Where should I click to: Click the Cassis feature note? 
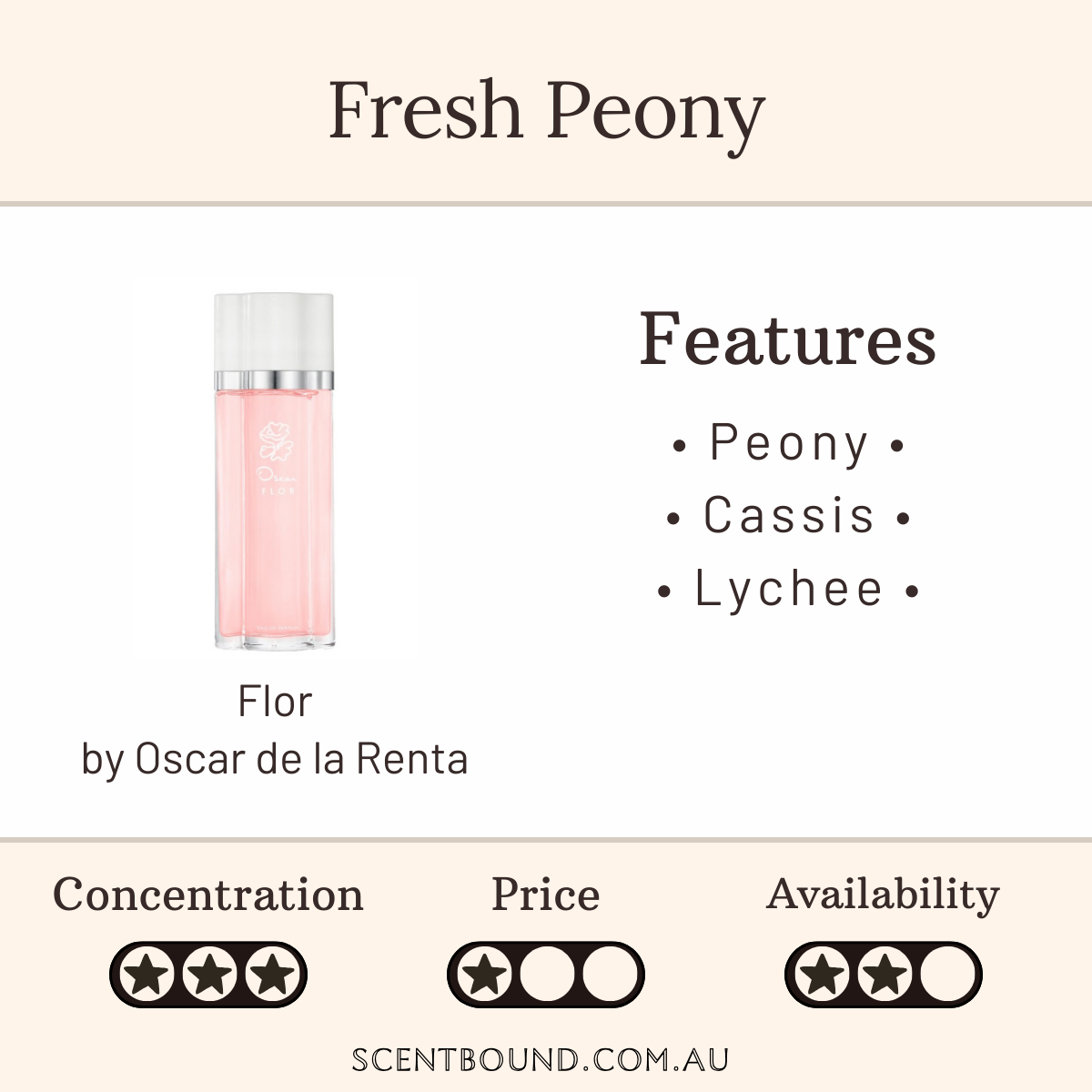pyautogui.click(x=788, y=515)
